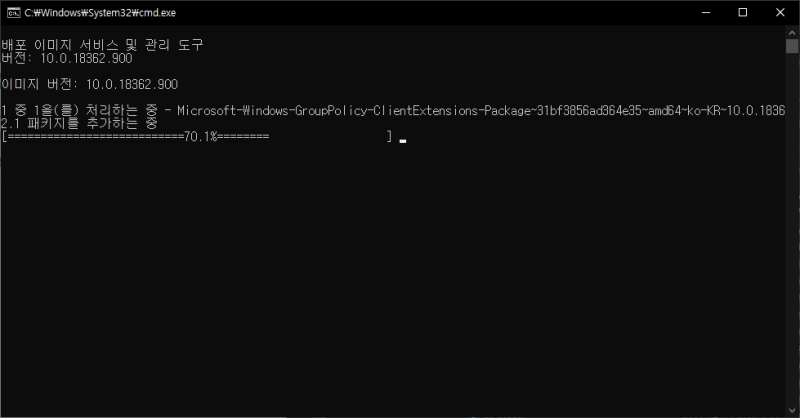
Task: Click the 1 중 1을(를) 처리하는 중 text
Action: (80, 110)
